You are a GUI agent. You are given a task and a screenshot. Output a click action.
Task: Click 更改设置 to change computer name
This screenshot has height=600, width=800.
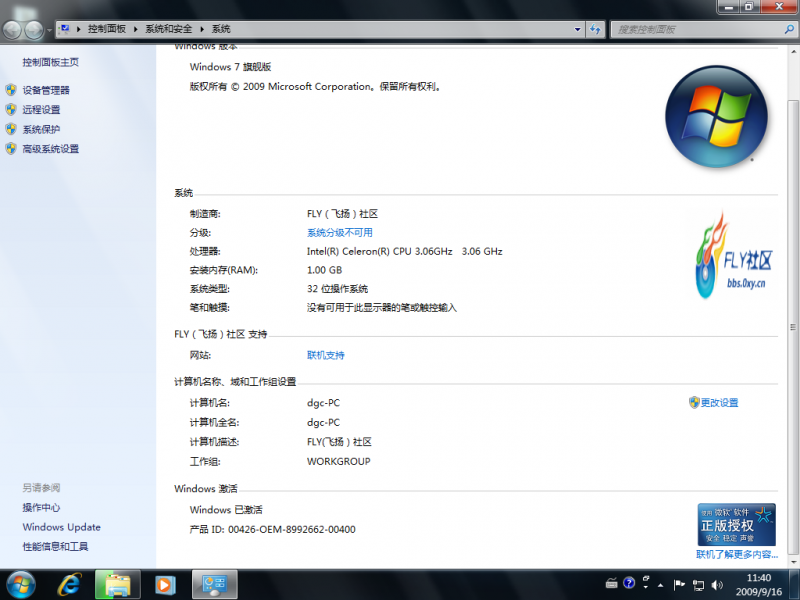[x=719, y=403]
